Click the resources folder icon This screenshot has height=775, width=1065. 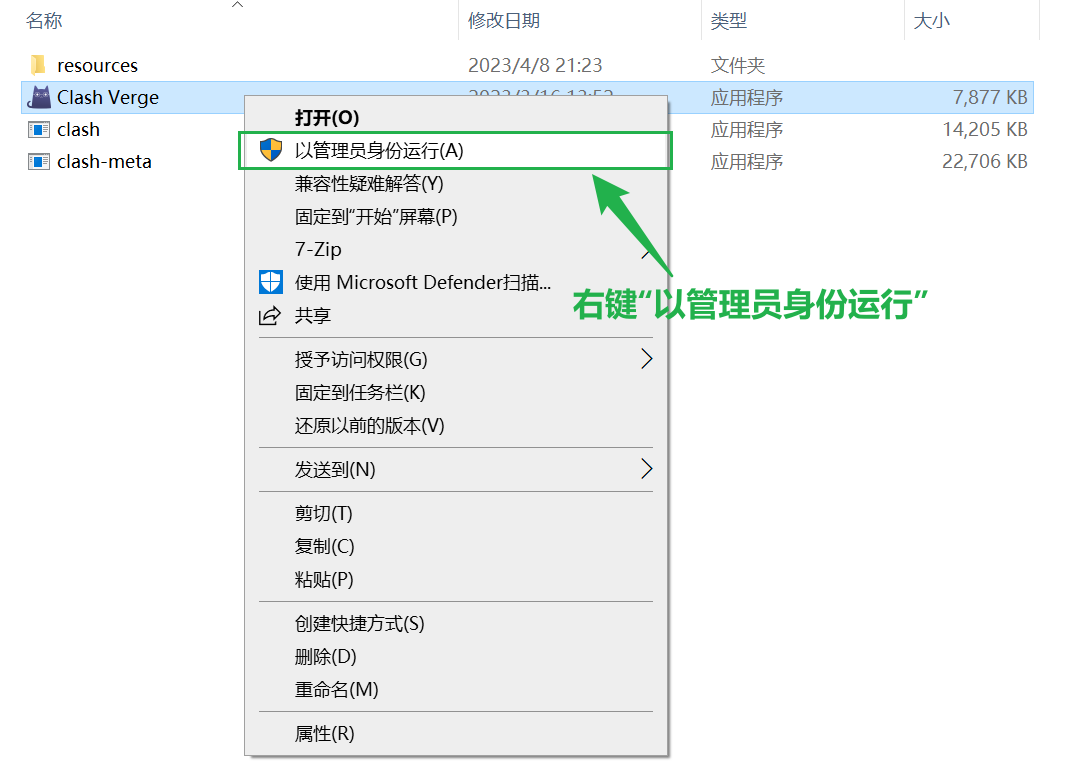point(39,66)
